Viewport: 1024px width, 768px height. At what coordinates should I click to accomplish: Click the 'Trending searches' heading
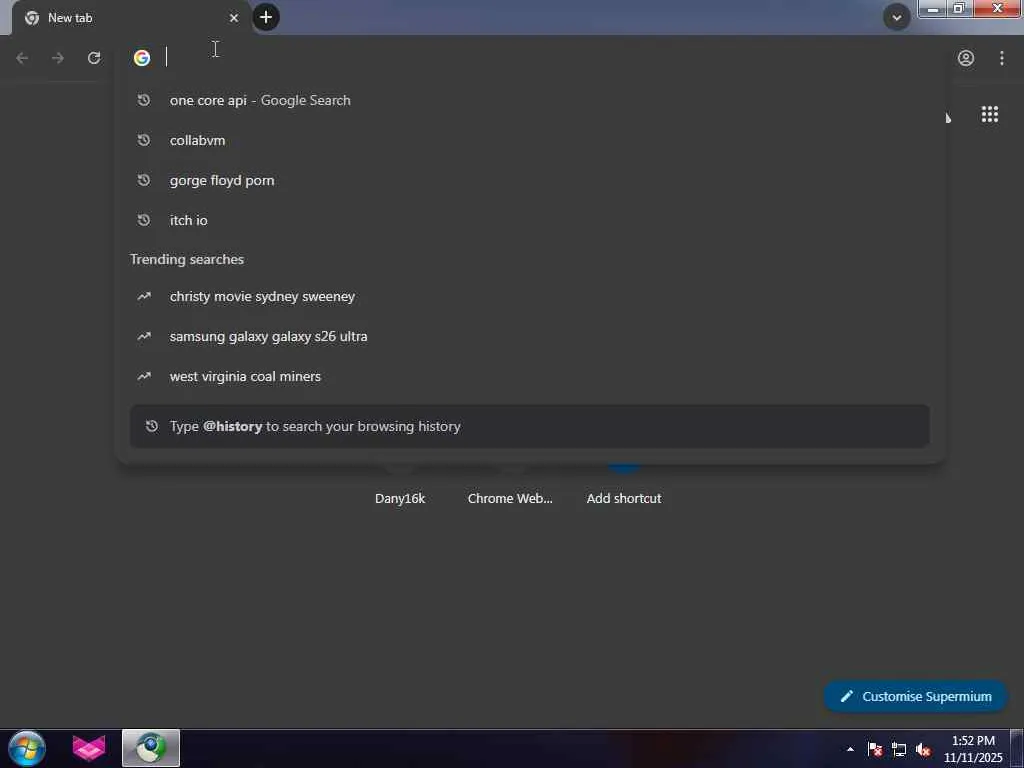(187, 259)
